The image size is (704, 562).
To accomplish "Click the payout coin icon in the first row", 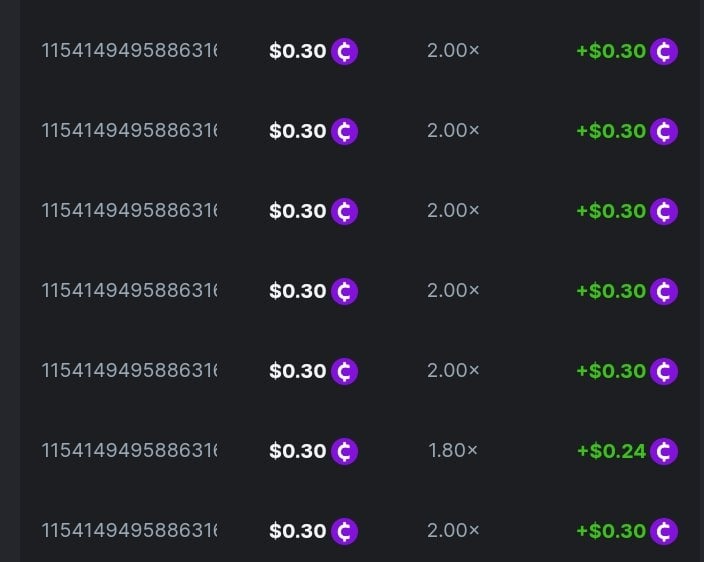I will pyautogui.click(x=664, y=51).
